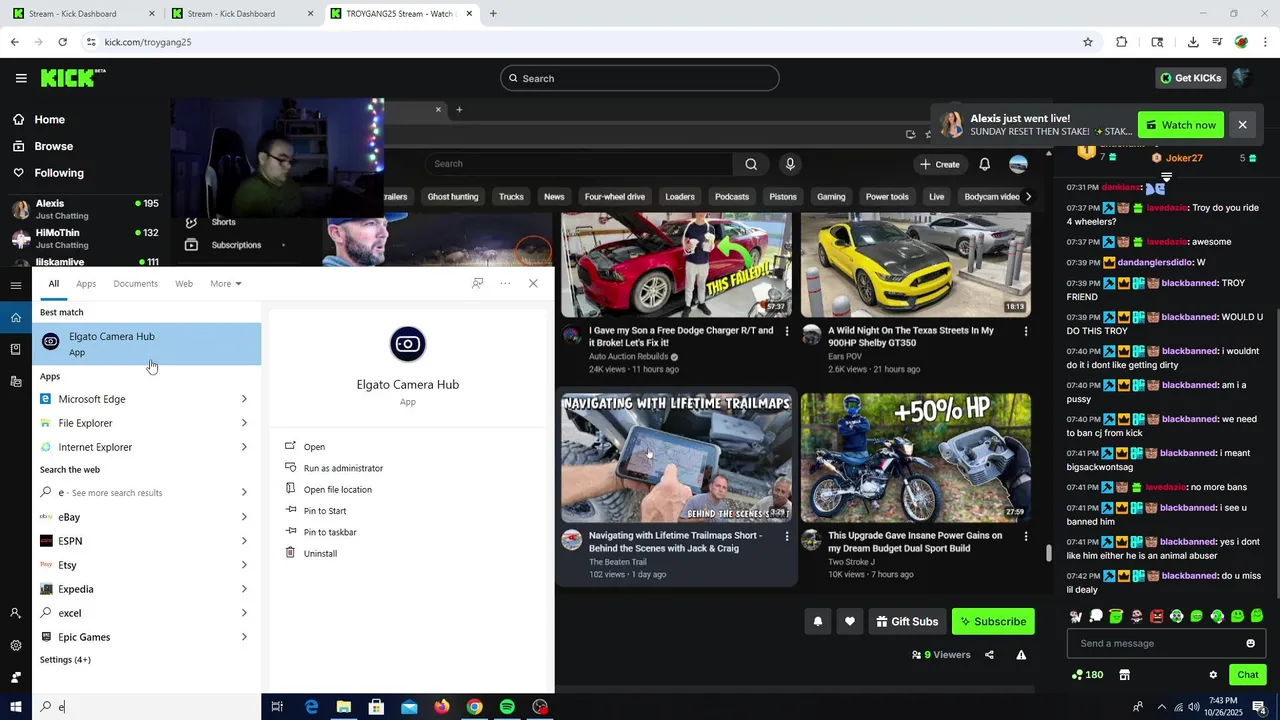Close the Windows search panel

pyautogui.click(x=533, y=284)
